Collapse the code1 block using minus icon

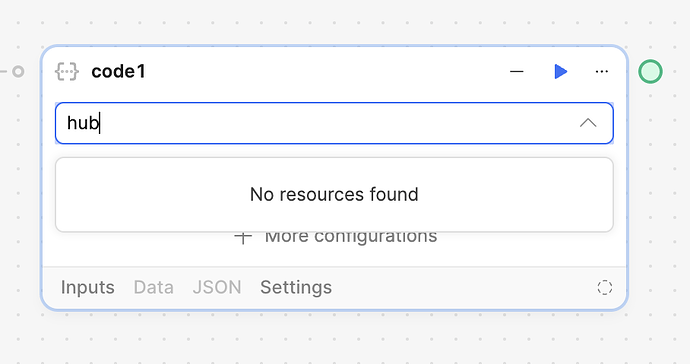pos(517,71)
